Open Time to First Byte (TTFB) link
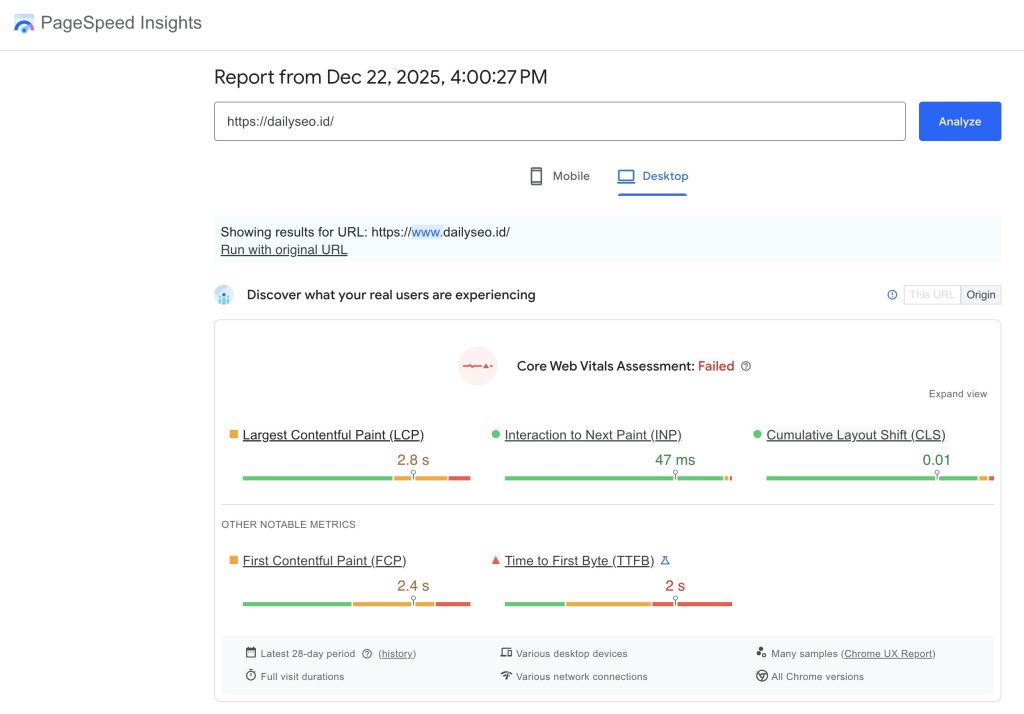Screen dimensions: 1024x714 point(579,560)
